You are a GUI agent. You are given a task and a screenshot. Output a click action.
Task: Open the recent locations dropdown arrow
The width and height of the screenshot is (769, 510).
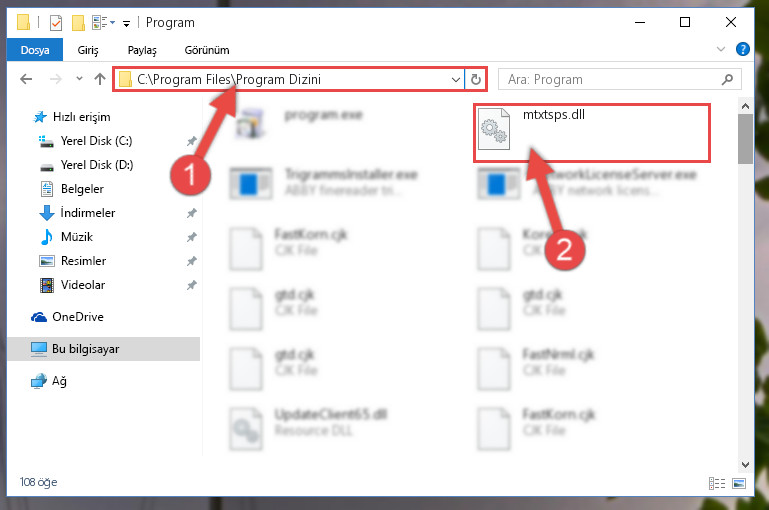point(79,79)
